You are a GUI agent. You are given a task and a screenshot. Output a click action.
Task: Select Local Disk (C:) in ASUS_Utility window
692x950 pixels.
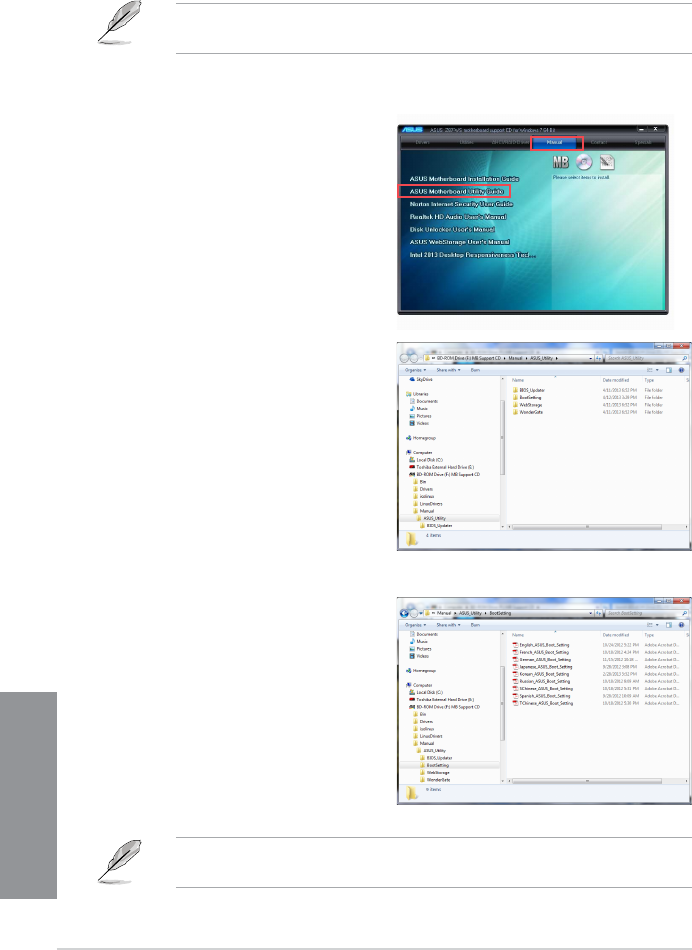point(426,460)
